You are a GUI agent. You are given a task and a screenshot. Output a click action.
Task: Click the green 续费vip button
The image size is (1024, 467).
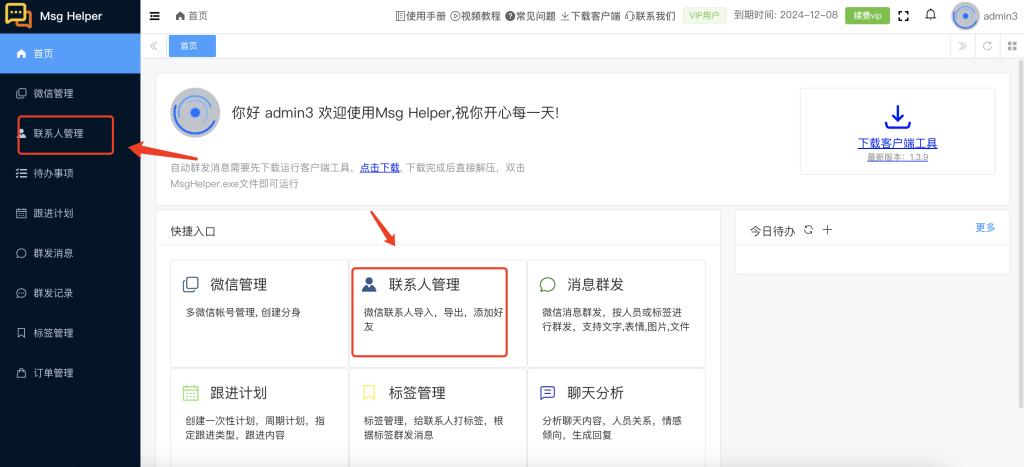pos(865,16)
